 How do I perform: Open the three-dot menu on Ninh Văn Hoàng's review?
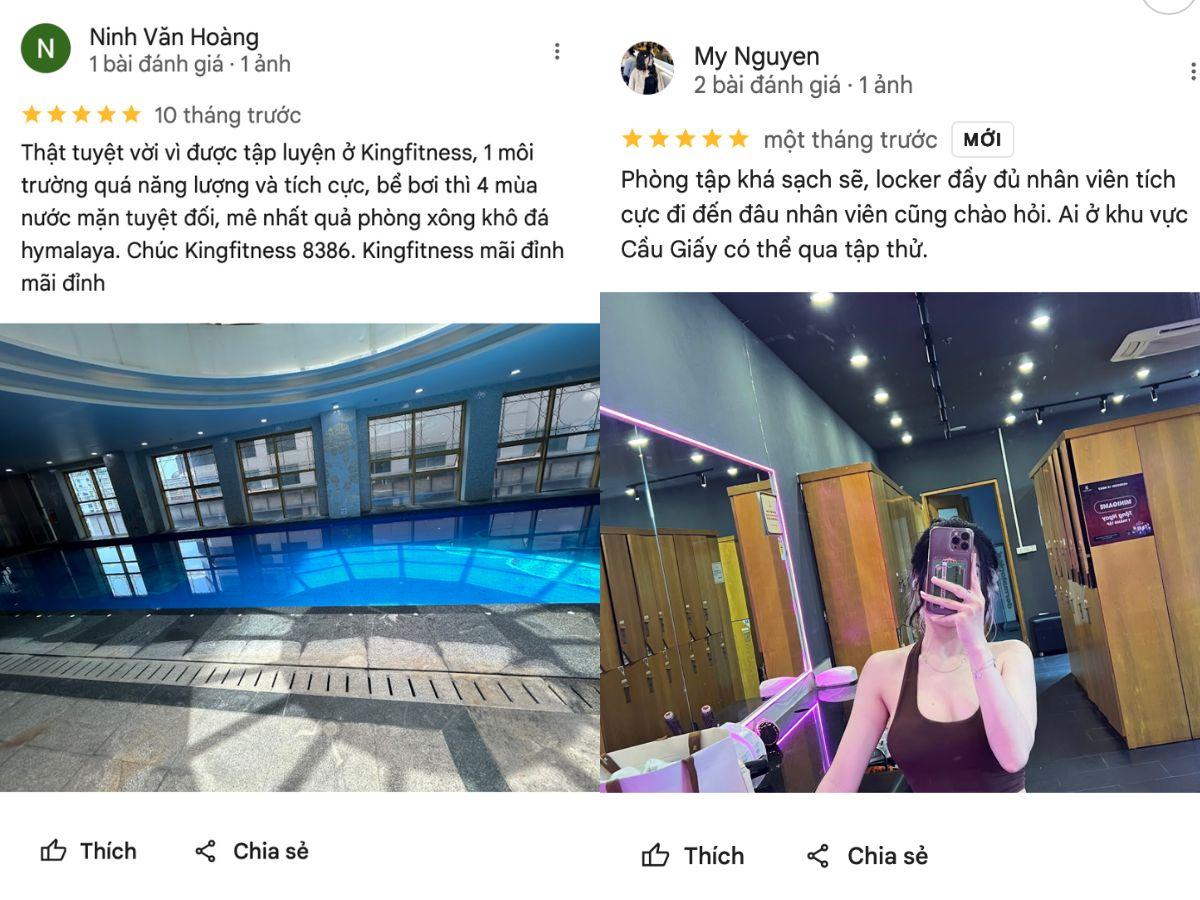click(x=557, y=51)
